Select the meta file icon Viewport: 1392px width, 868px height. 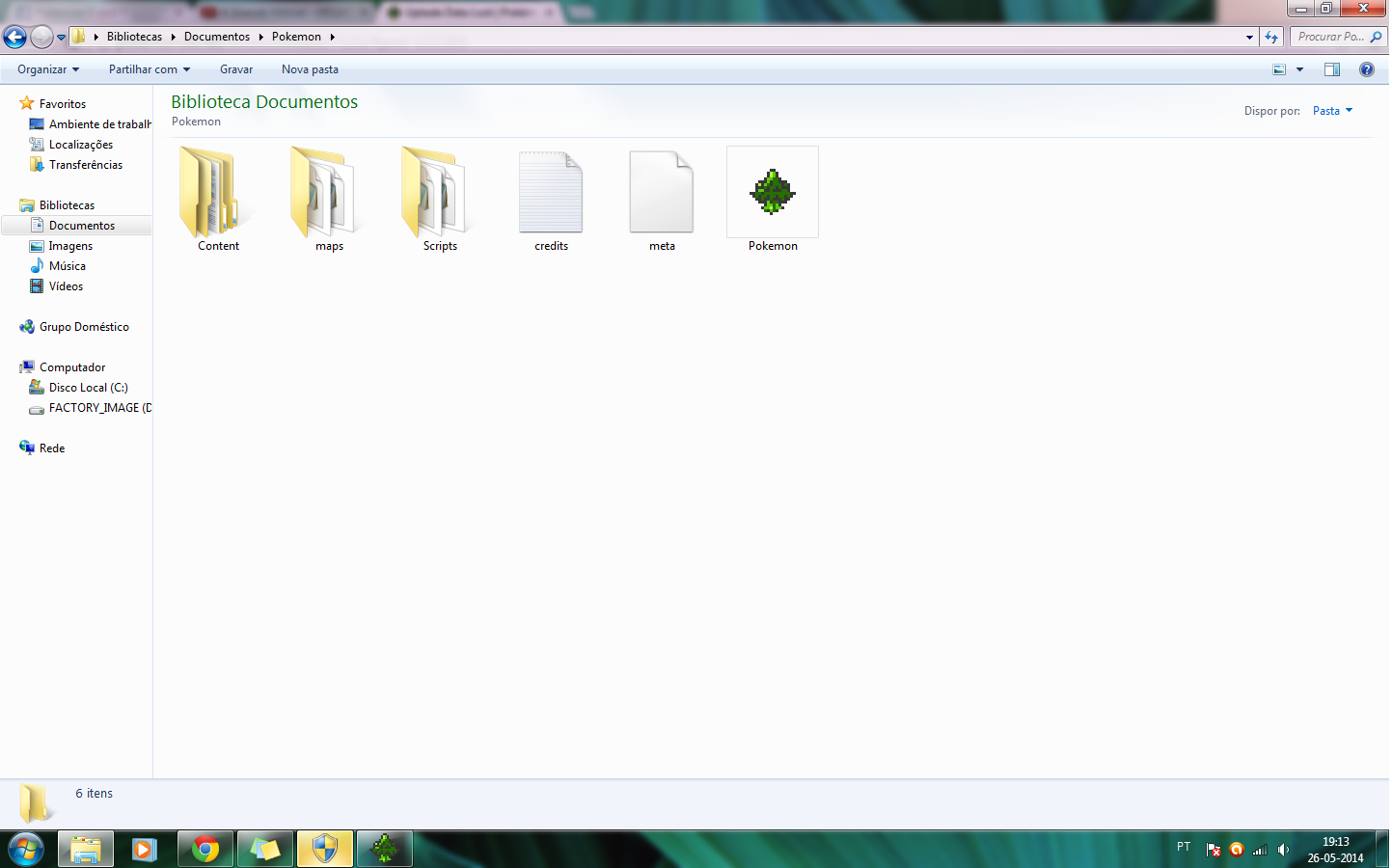662,192
